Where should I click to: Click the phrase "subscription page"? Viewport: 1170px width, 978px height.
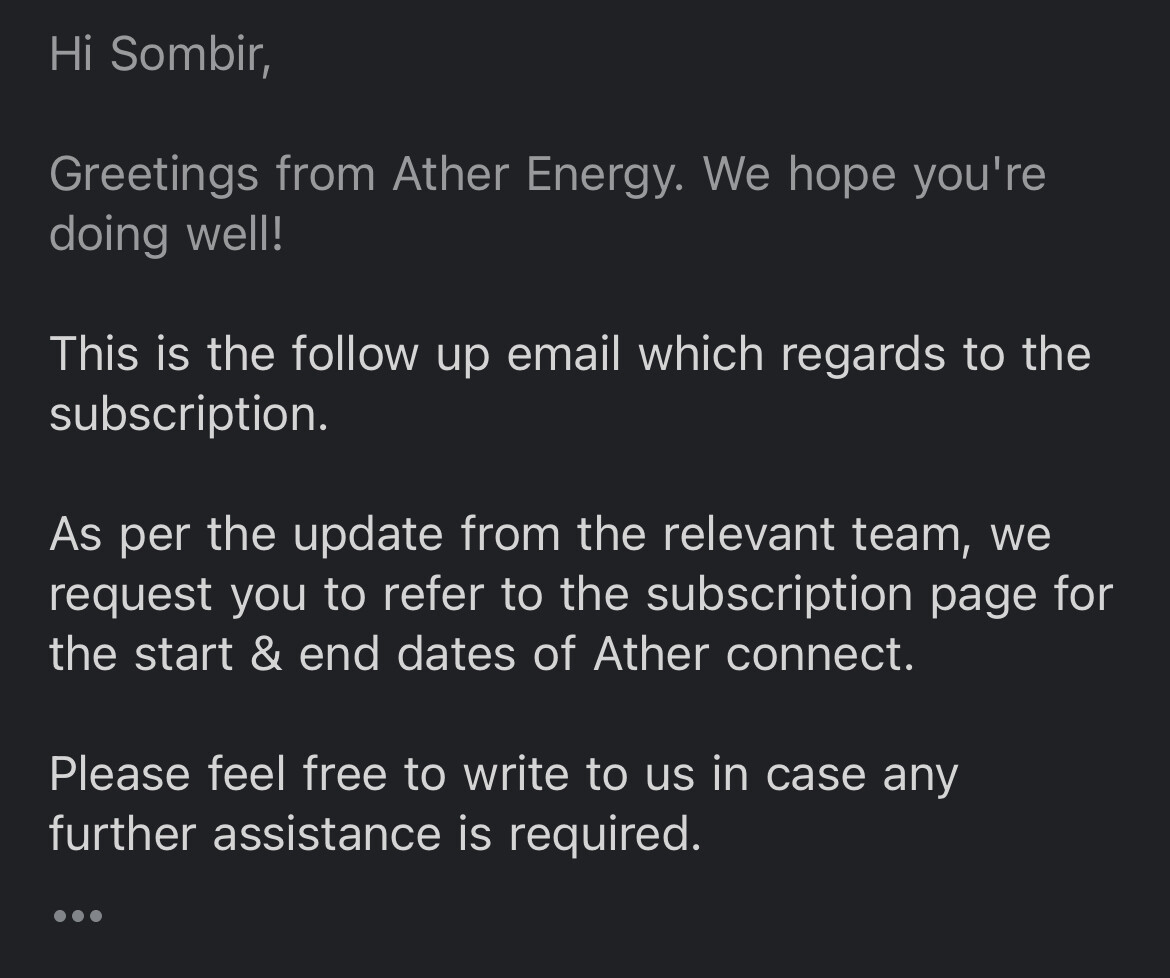point(842,596)
